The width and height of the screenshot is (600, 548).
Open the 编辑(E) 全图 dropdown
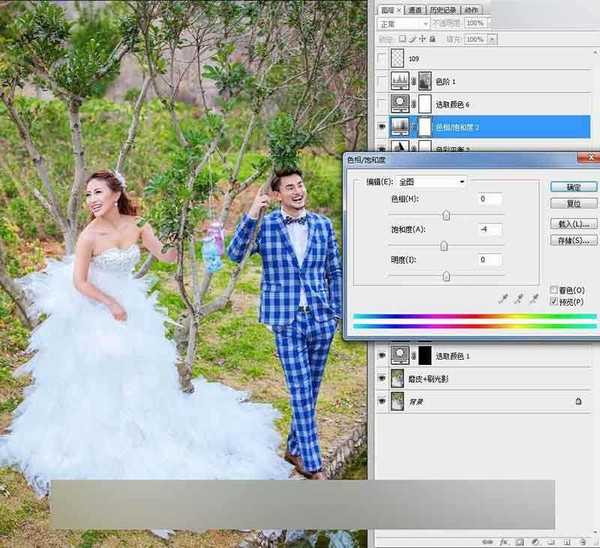click(x=431, y=181)
